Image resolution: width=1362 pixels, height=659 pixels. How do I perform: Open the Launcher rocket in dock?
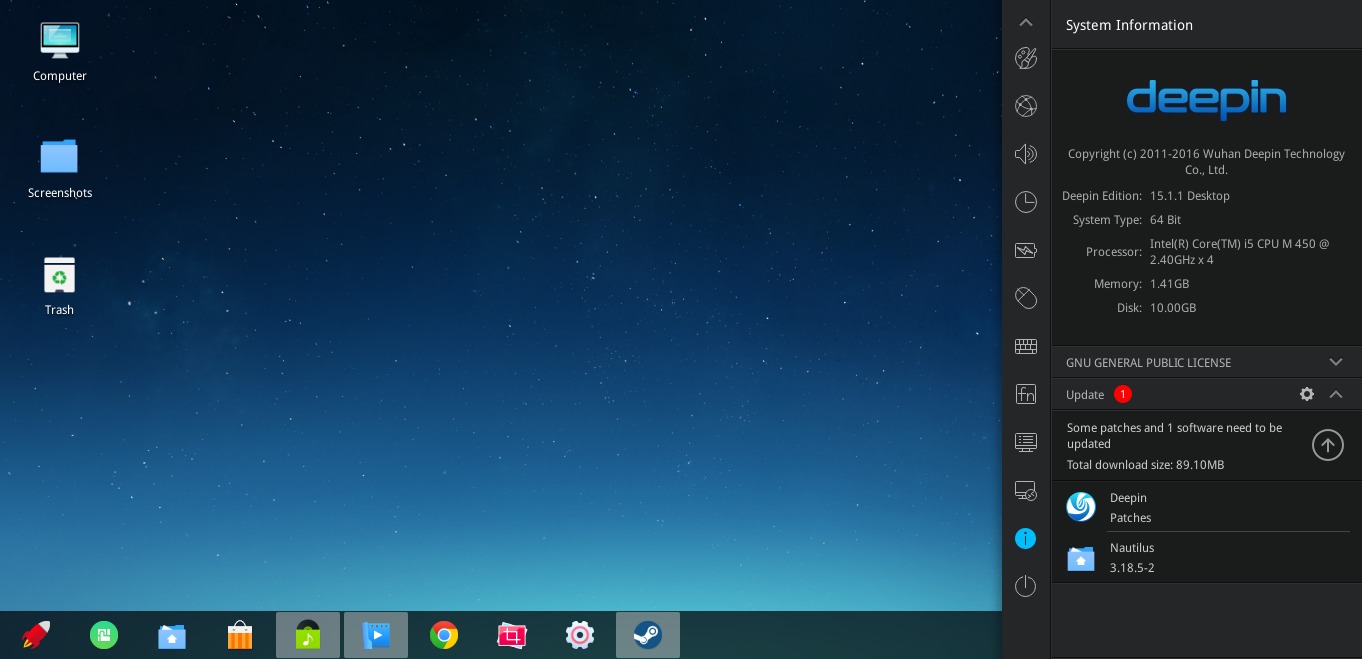[36, 635]
